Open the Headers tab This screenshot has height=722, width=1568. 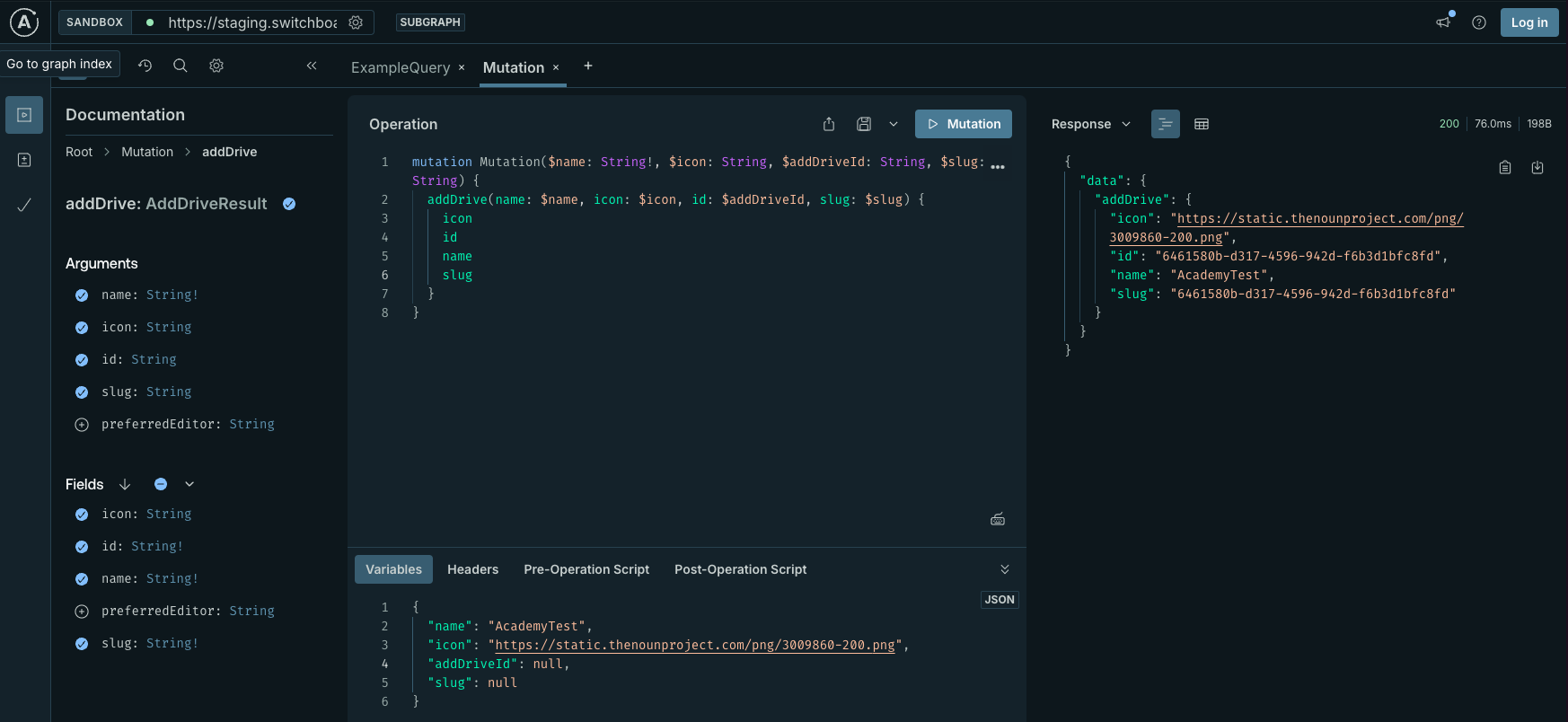(x=472, y=569)
